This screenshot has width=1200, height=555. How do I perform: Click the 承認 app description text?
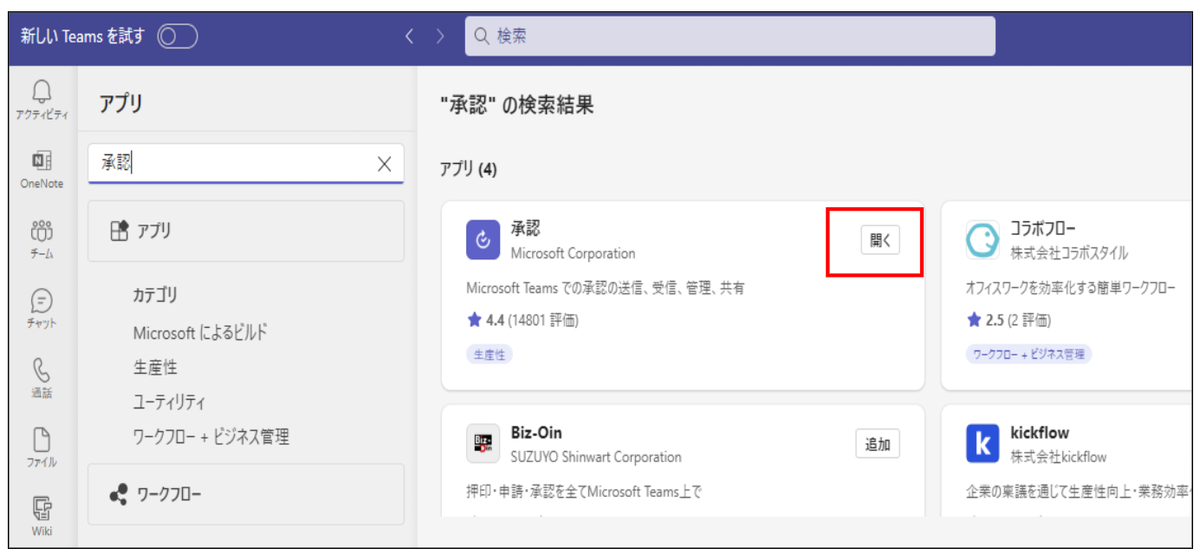tap(606, 288)
